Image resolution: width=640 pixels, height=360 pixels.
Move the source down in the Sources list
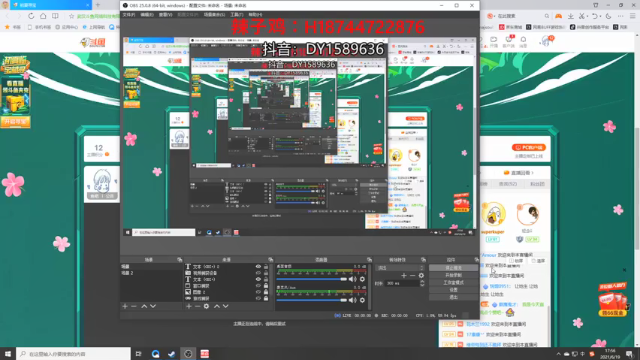(225, 306)
